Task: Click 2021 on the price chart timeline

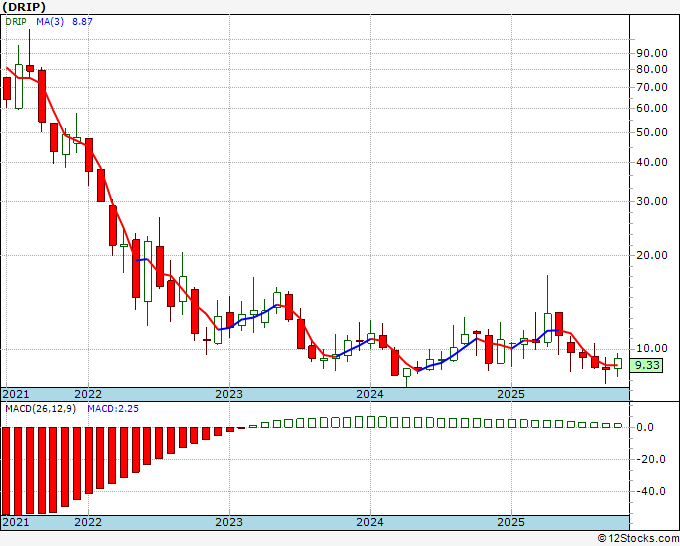Action: point(16,394)
